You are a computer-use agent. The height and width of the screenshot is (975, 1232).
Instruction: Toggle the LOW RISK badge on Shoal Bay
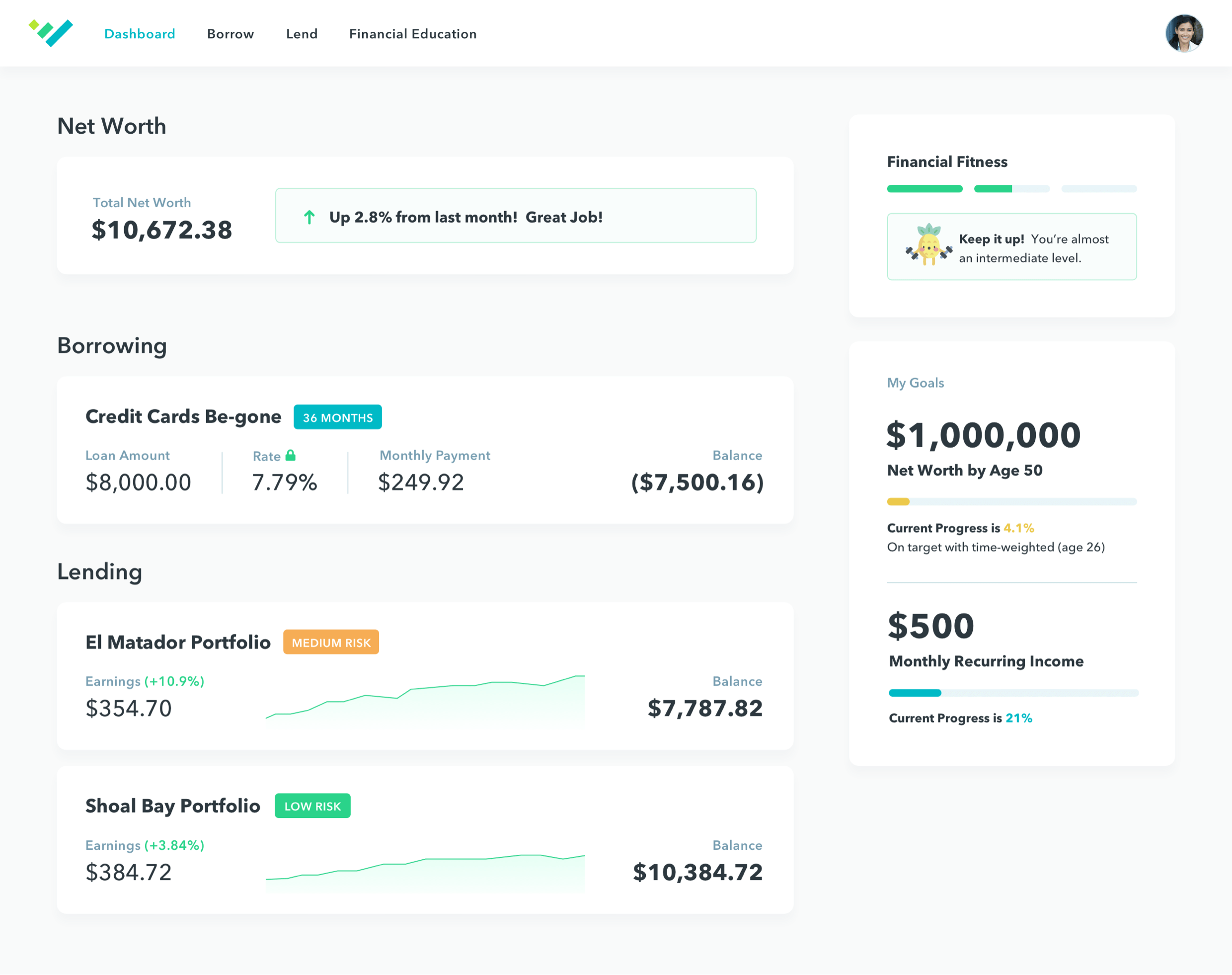(x=312, y=806)
